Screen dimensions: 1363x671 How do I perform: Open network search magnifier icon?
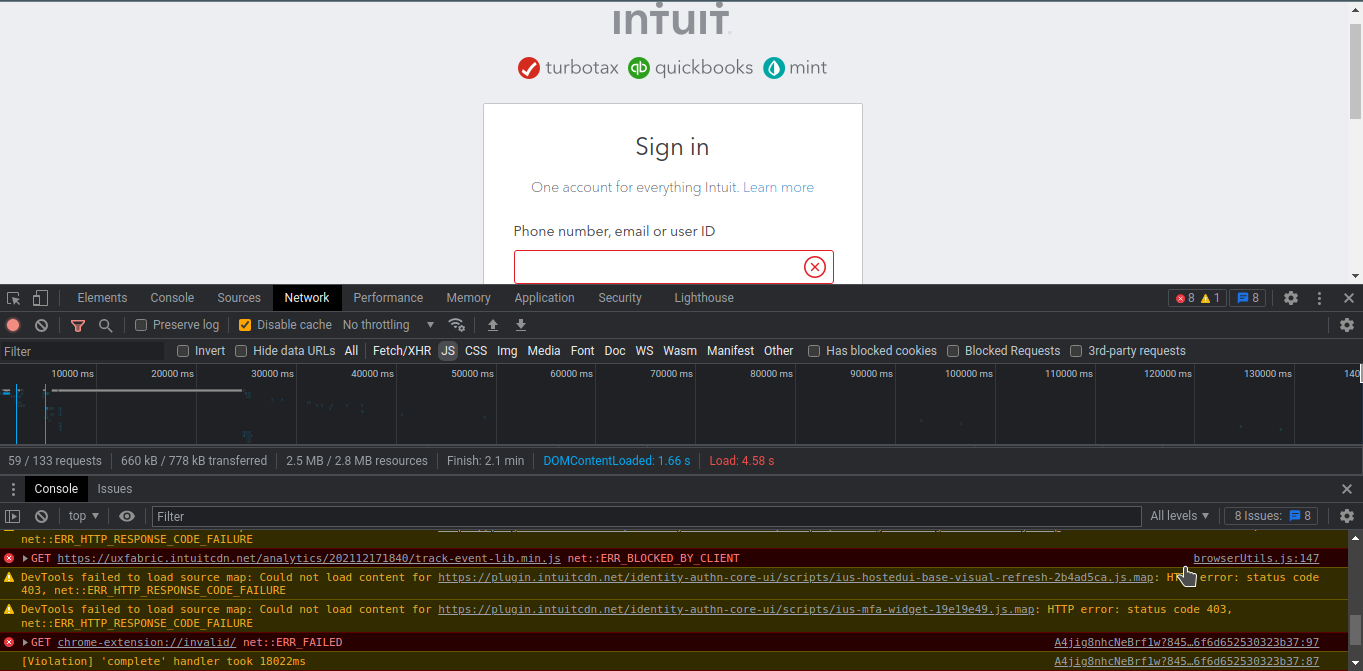click(x=105, y=325)
